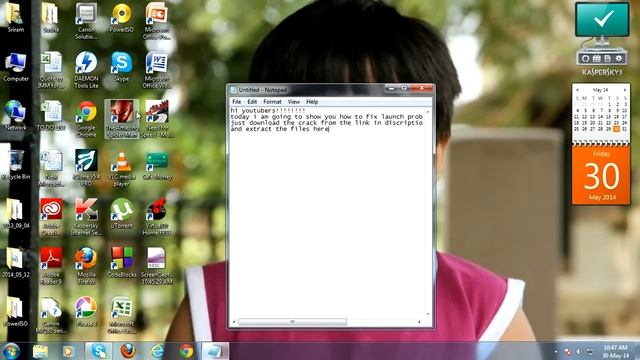
Task: Open Chrome from the taskbar
Action: tap(187, 351)
